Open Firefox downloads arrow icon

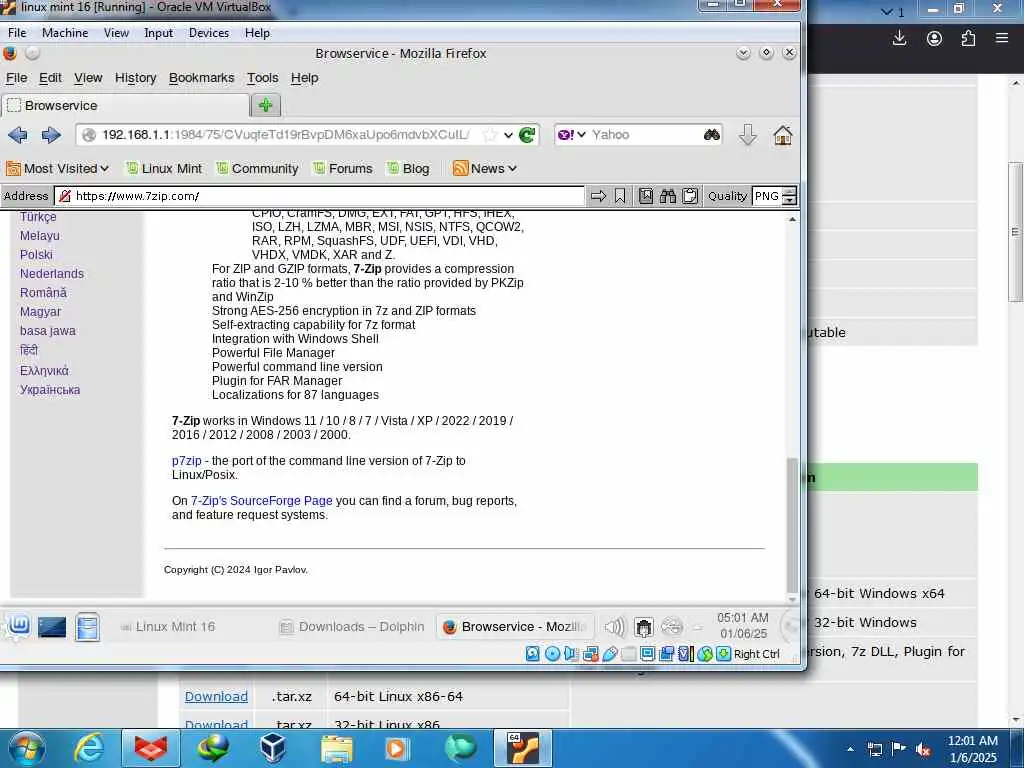[x=748, y=135]
